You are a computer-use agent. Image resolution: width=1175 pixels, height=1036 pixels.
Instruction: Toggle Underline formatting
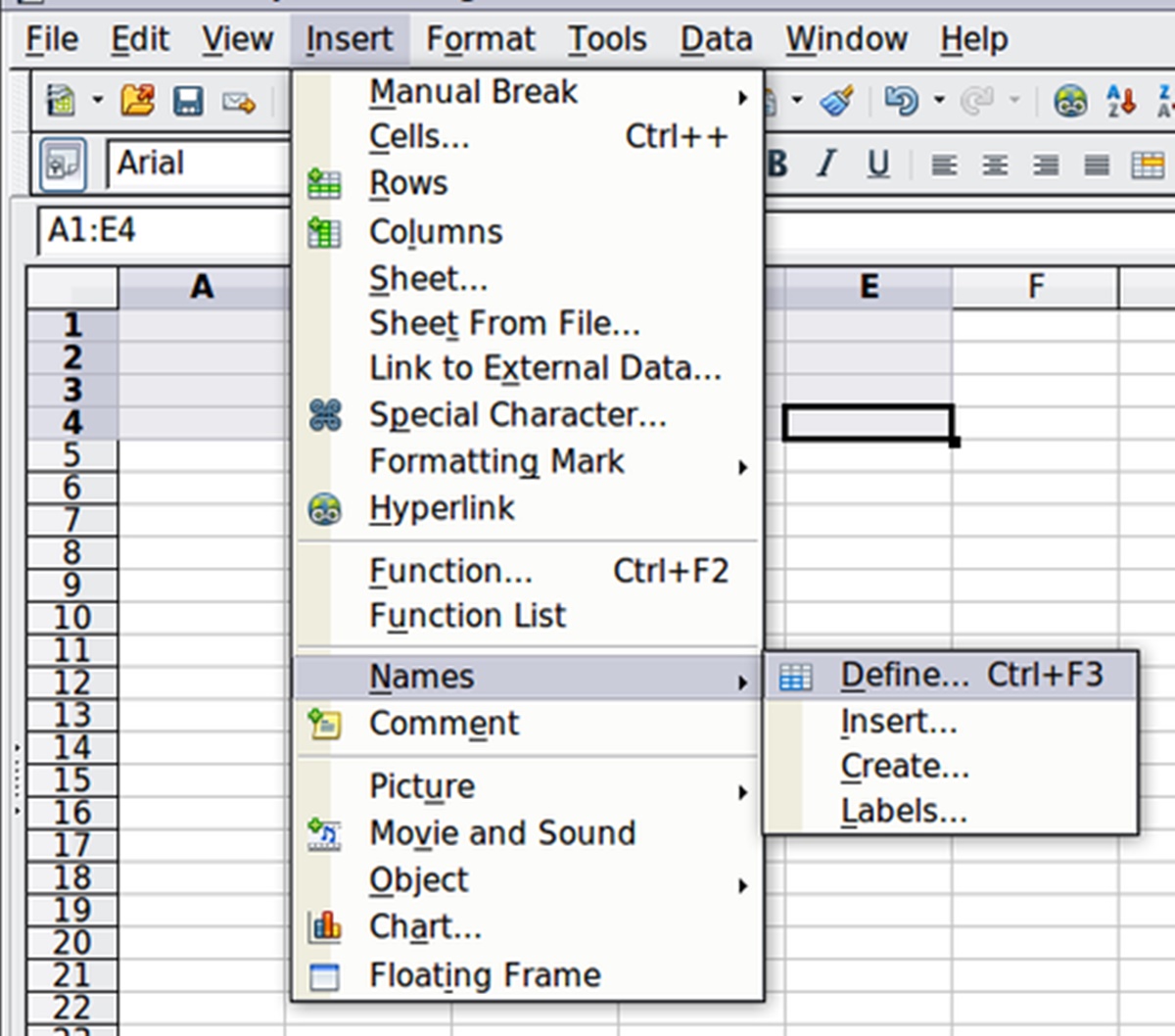[878, 165]
